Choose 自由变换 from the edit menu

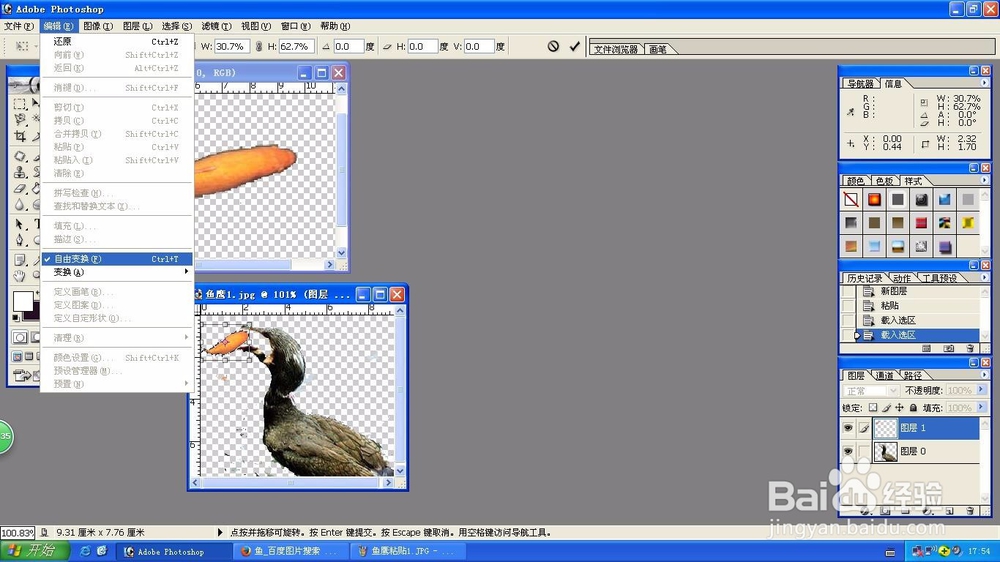[116, 259]
